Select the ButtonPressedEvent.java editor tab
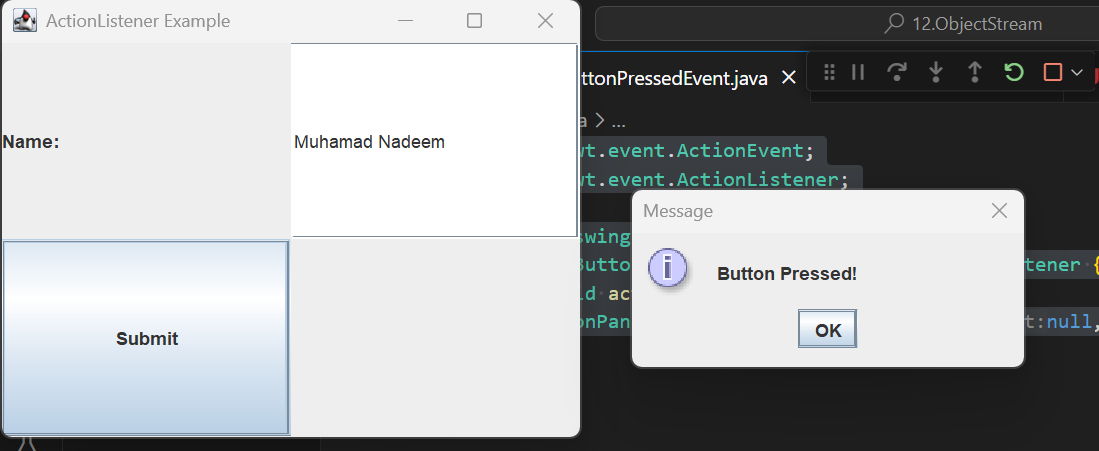Screen dimensions: 1099x451 point(671,78)
